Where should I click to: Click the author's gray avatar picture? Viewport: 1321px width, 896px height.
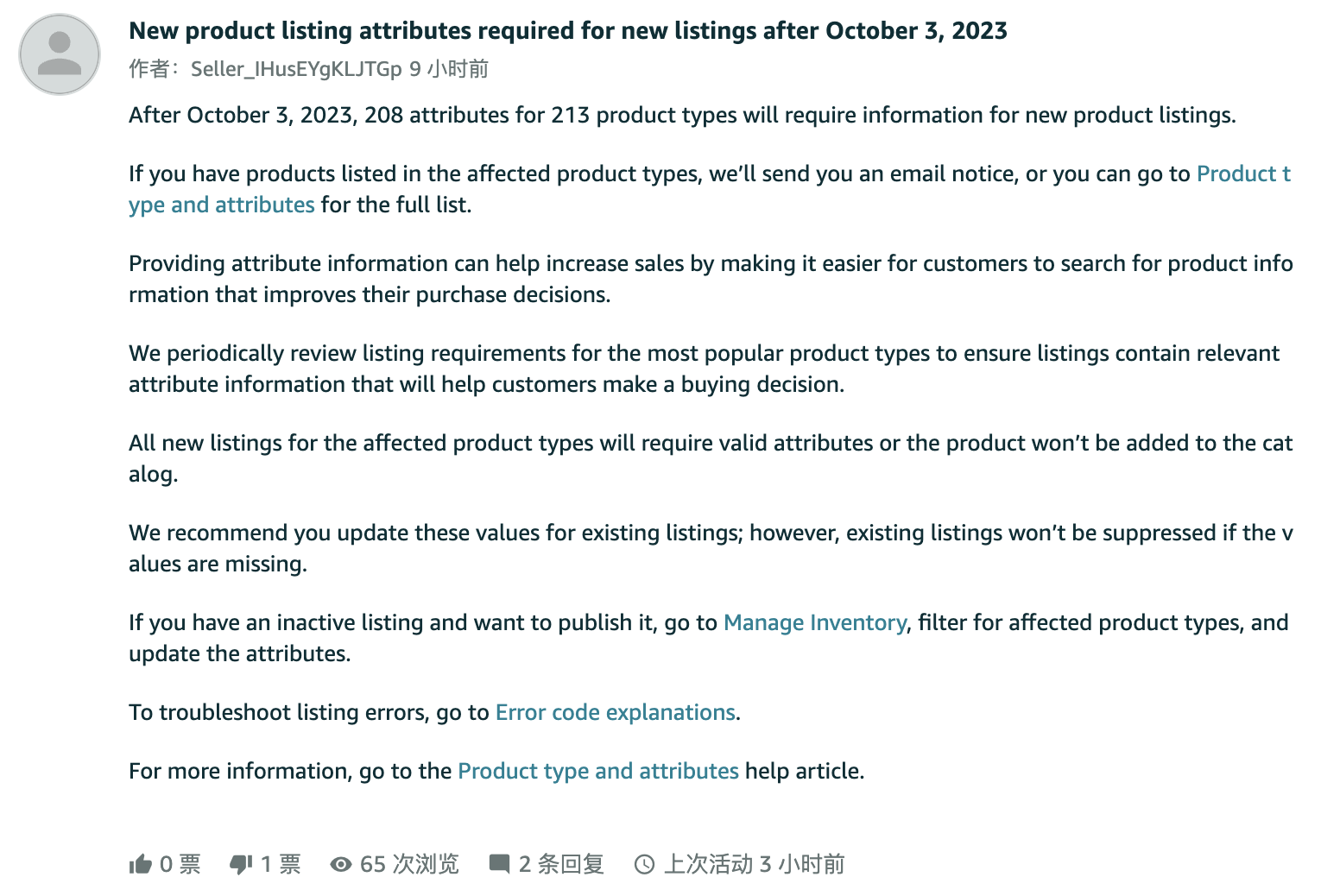pos(60,54)
